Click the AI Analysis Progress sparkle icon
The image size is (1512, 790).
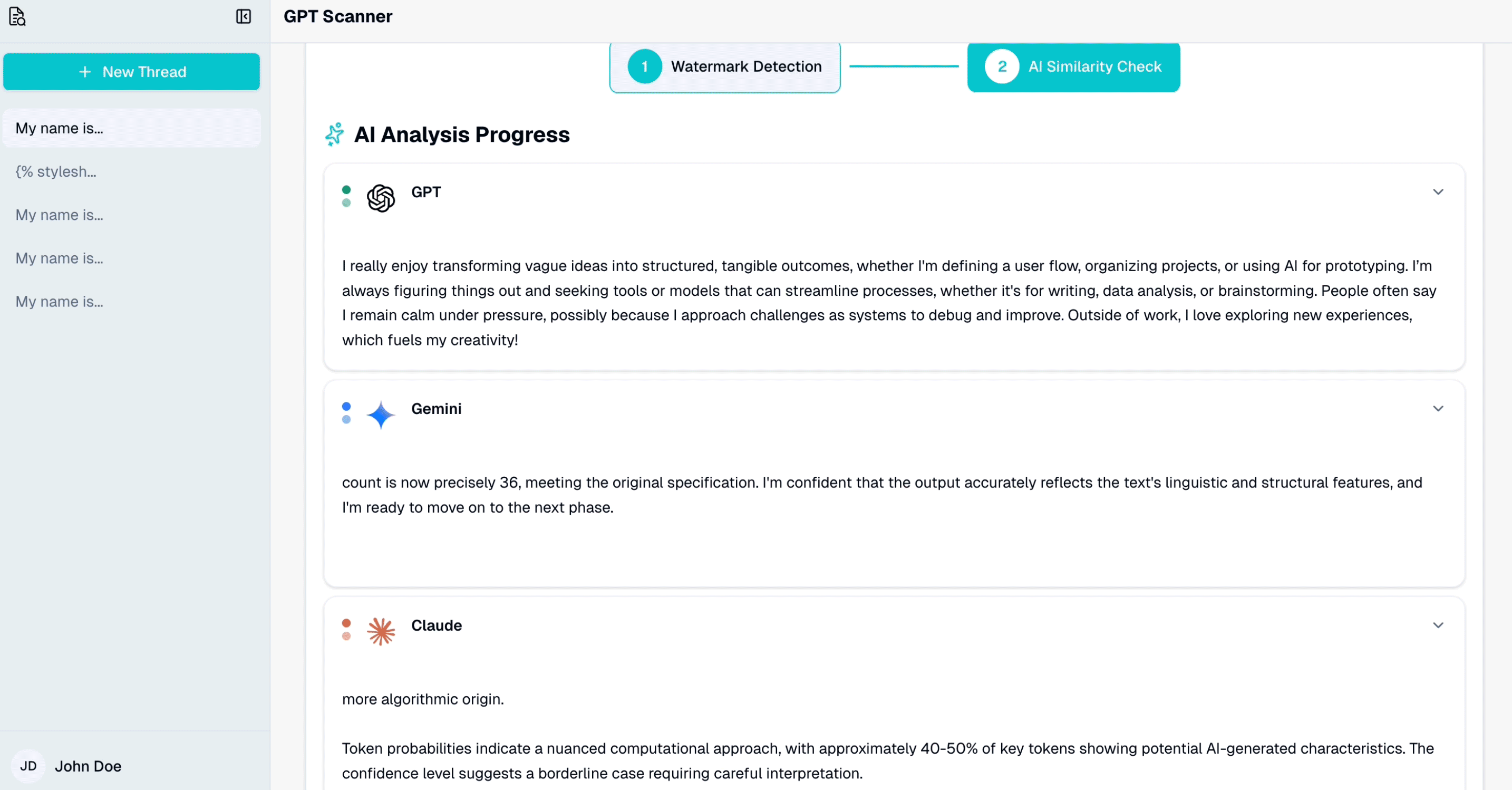tap(335, 134)
